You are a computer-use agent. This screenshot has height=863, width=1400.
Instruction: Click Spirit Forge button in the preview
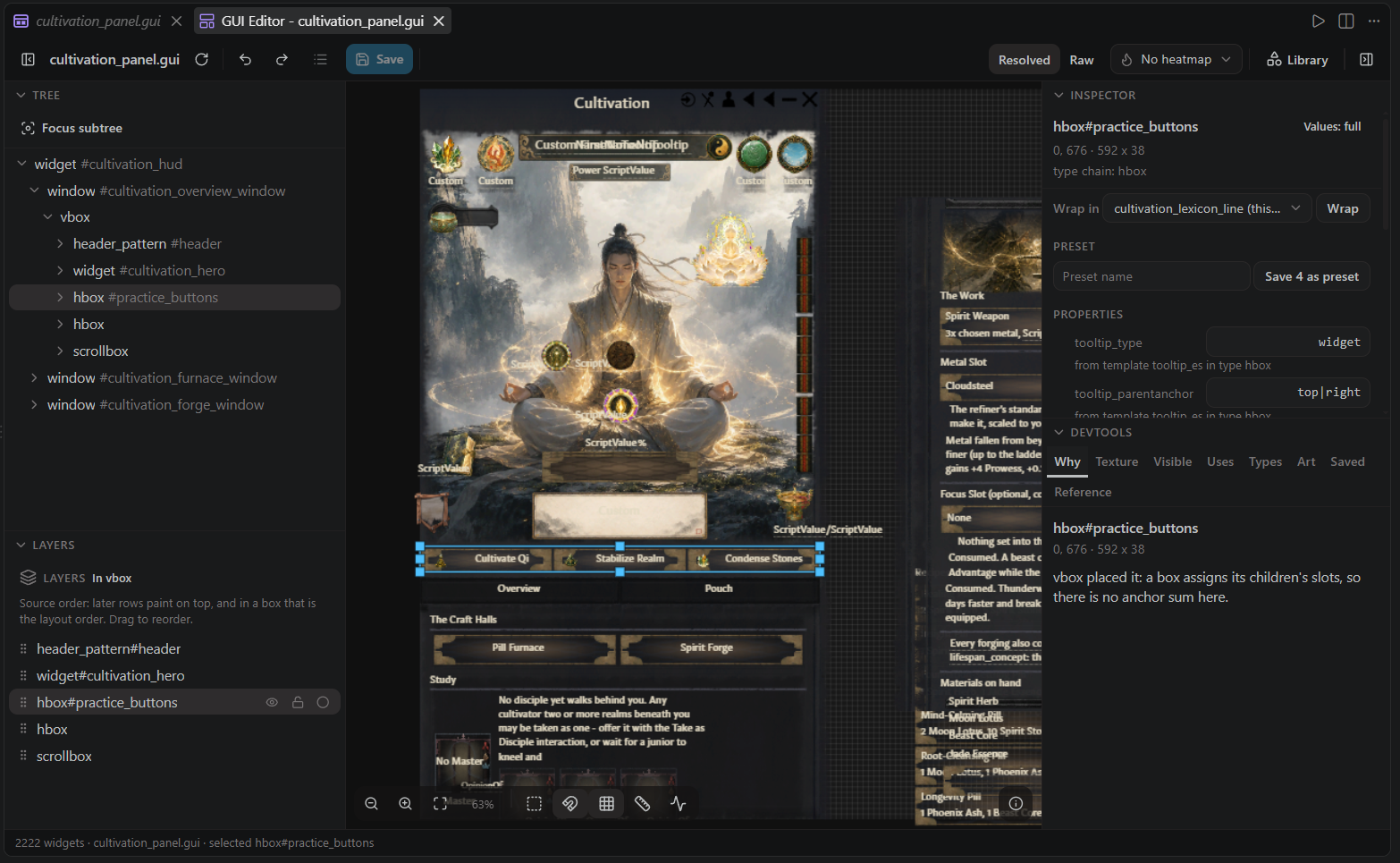711,647
